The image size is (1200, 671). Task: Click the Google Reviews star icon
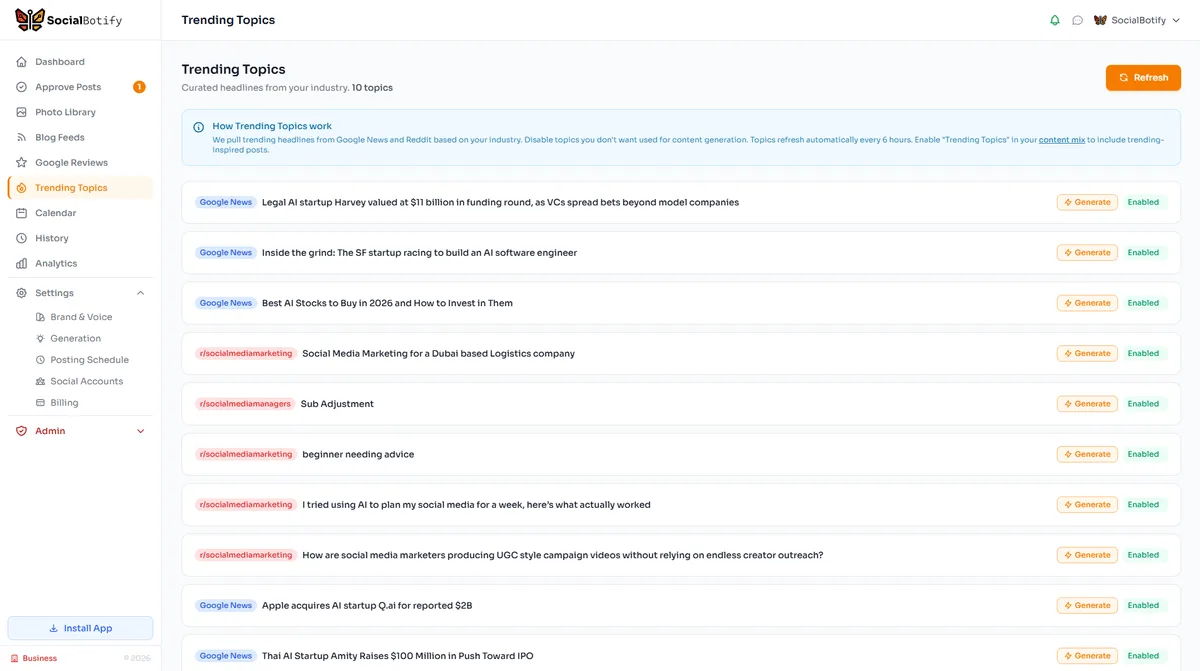click(21, 162)
